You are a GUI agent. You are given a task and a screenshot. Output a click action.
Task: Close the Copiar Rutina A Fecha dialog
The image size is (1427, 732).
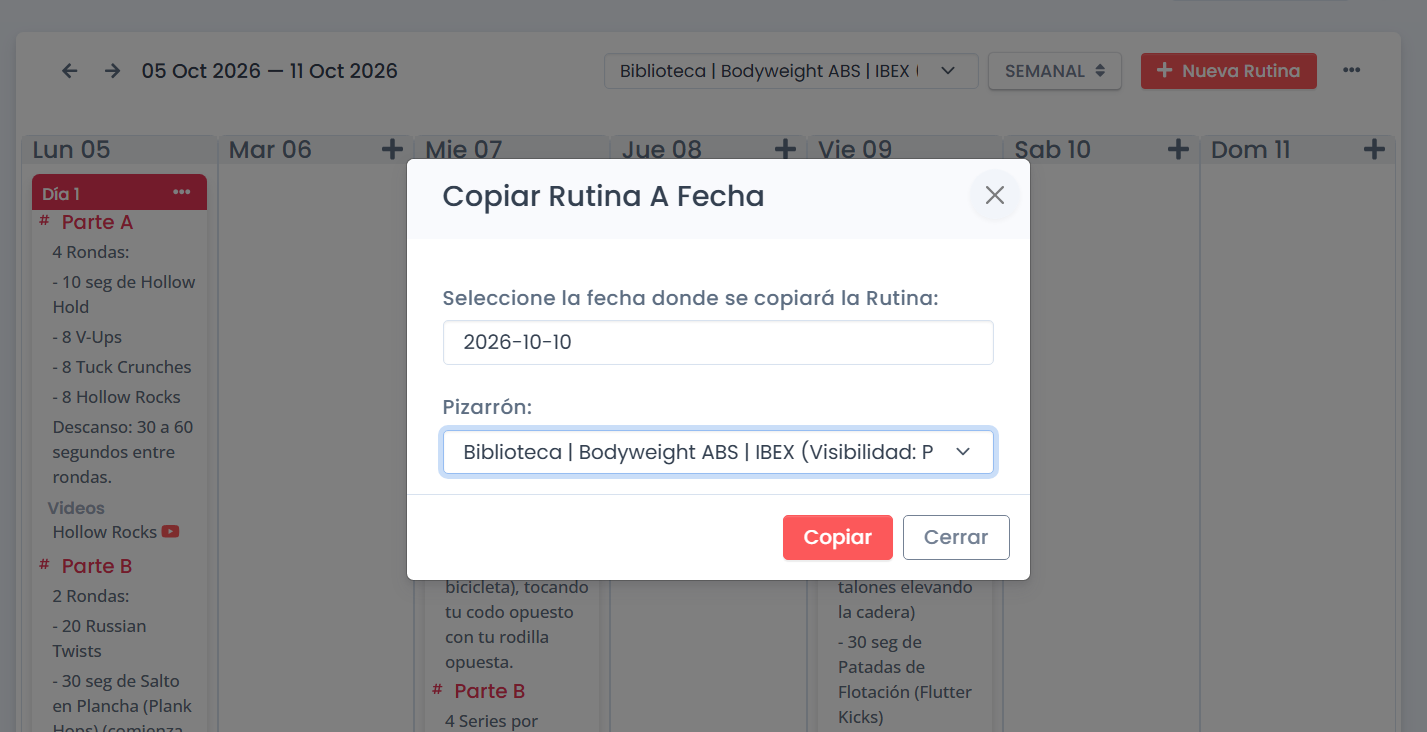click(994, 195)
